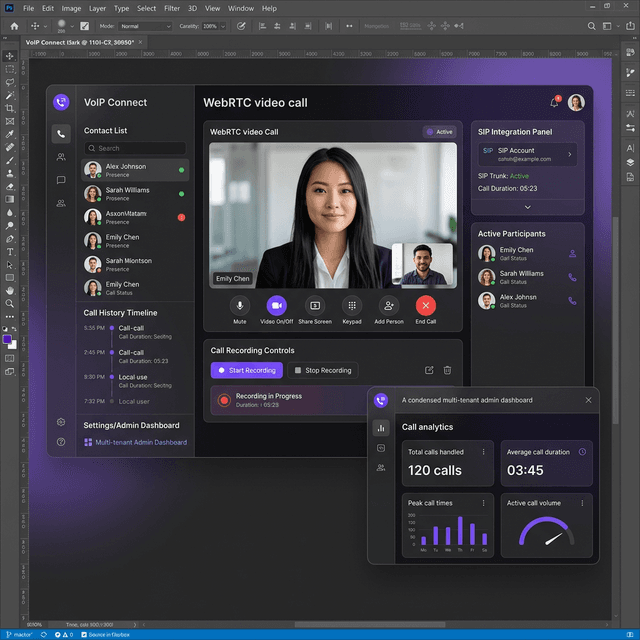Open the Filter menu
Image resolution: width=640 pixels, height=640 pixels.
point(173,8)
